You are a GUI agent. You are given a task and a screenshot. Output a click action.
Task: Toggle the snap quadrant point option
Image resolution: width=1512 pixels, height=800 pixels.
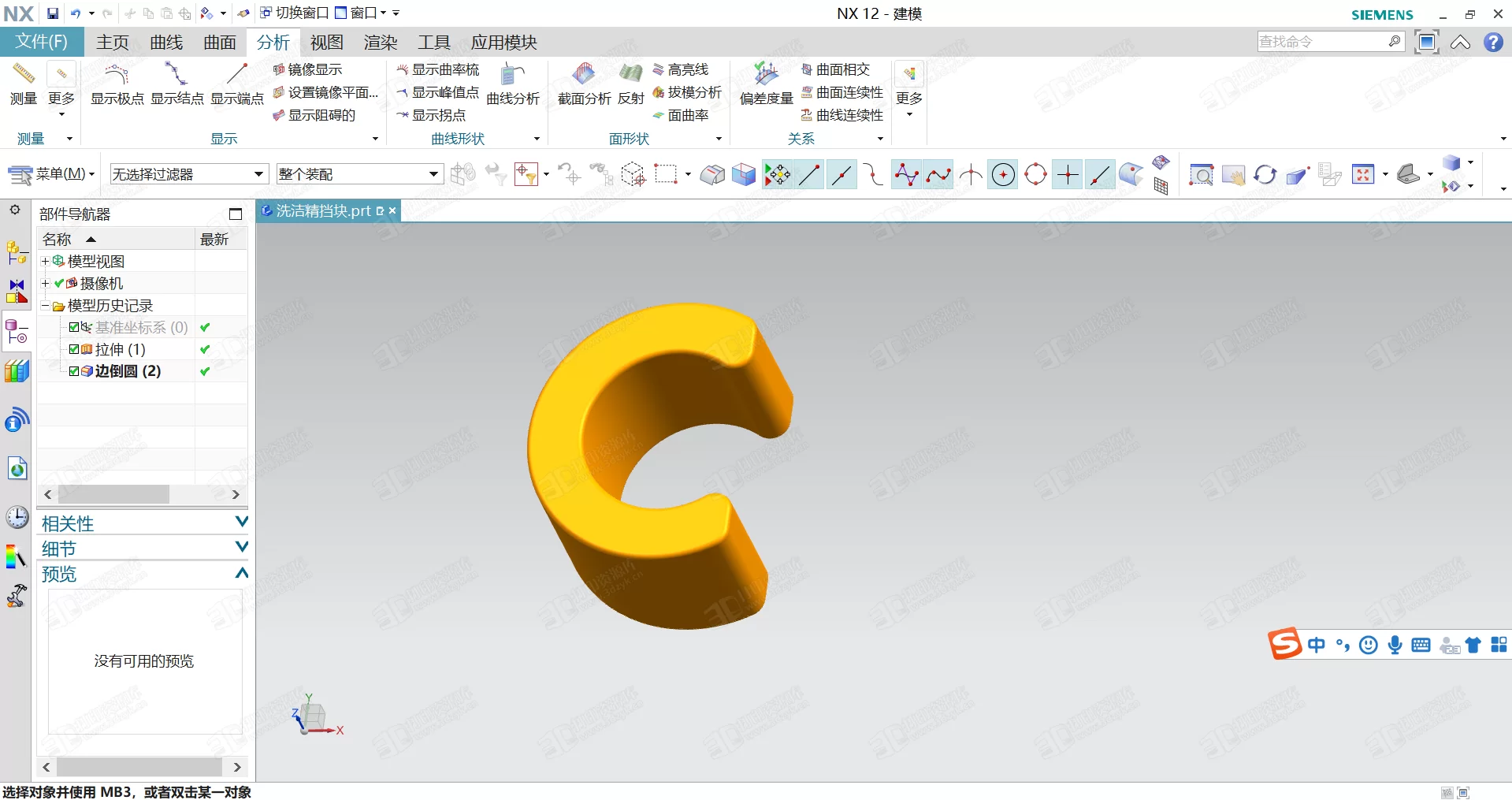pyautogui.click(x=1035, y=174)
